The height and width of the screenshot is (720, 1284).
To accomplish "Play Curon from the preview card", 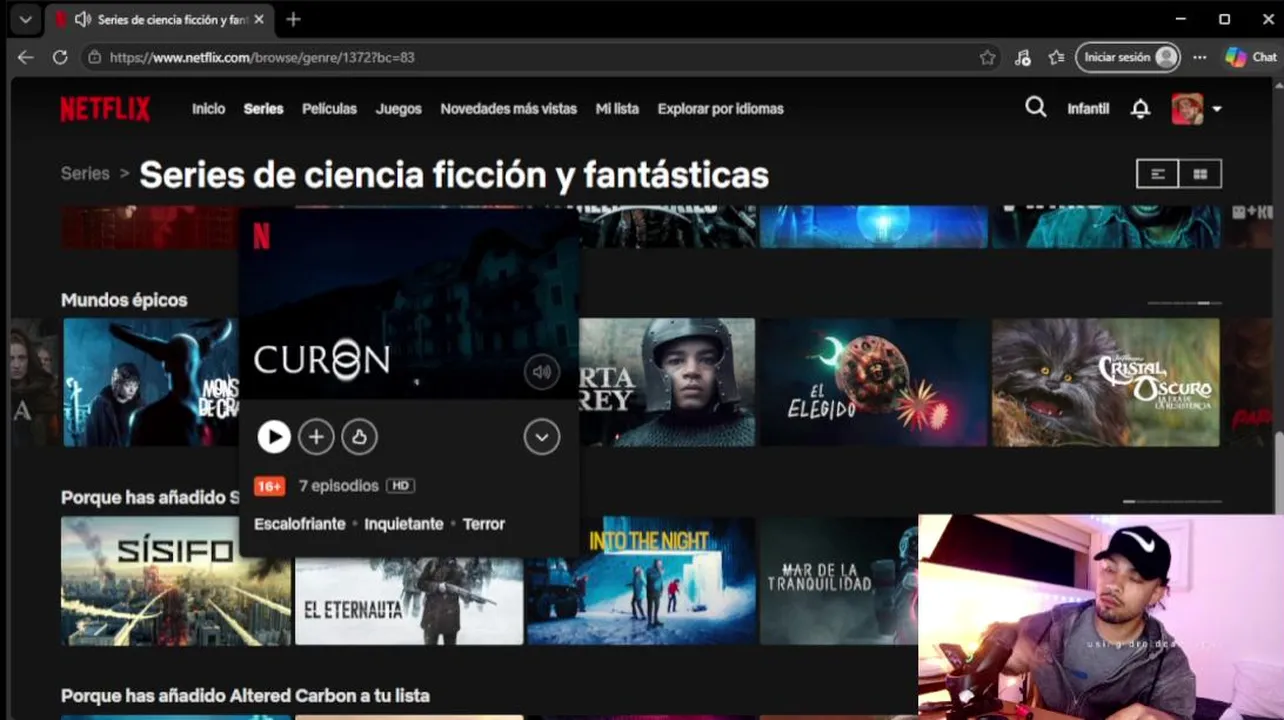I will pyautogui.click(x=274, y=437).
